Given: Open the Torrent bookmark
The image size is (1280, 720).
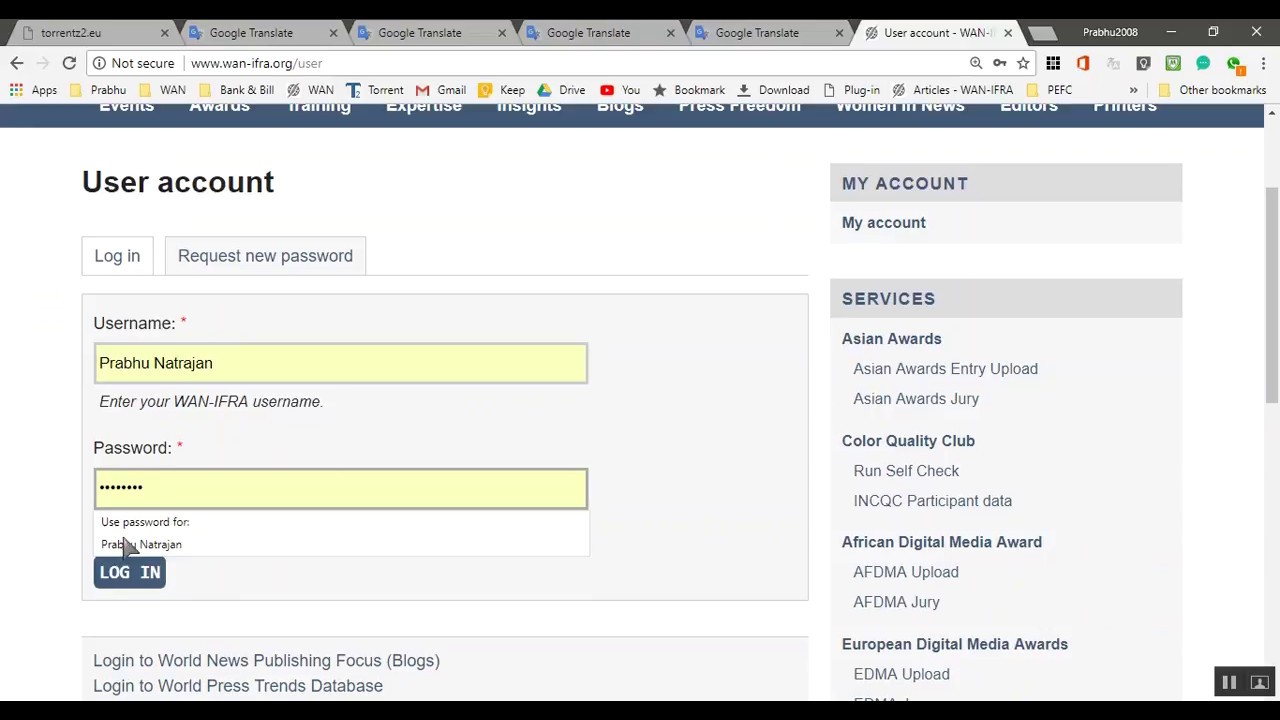Looking at the screenshot, I should [x=375, y=90].
